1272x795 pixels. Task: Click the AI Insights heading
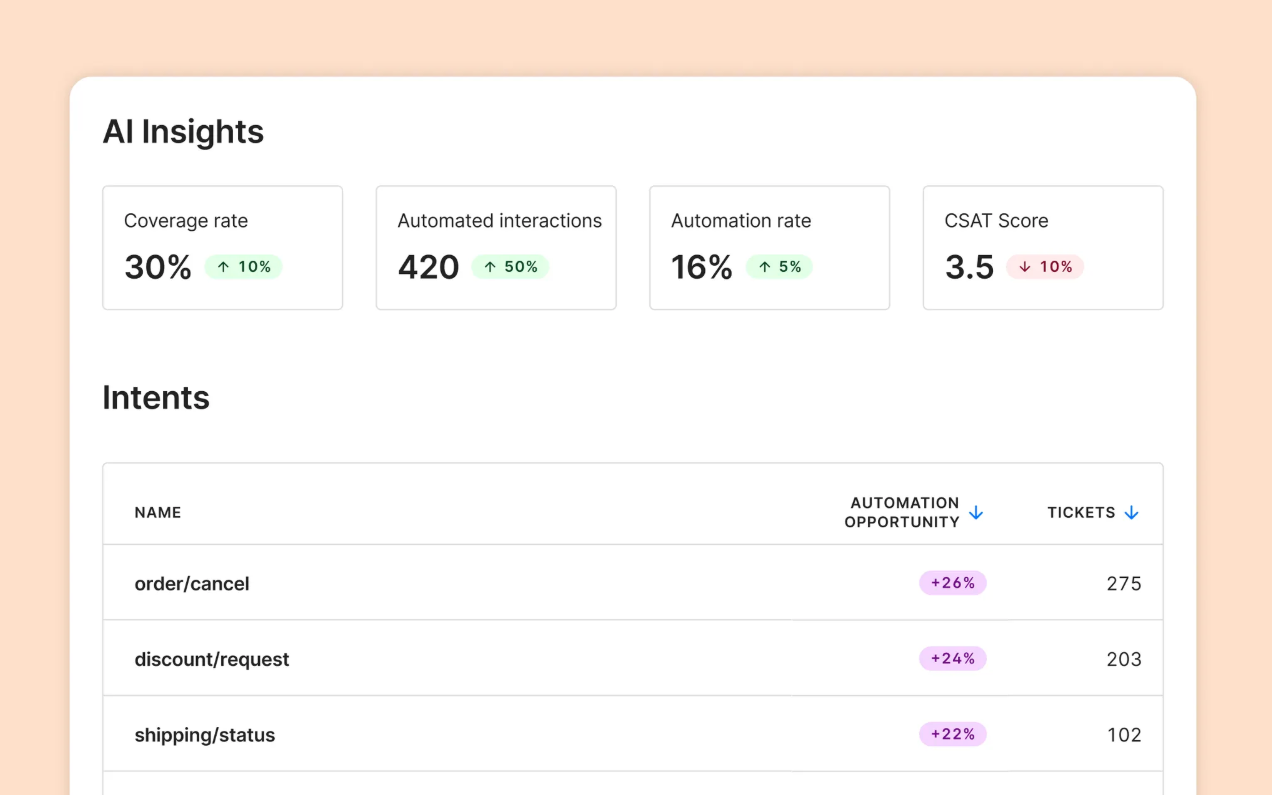pos(183,132)
